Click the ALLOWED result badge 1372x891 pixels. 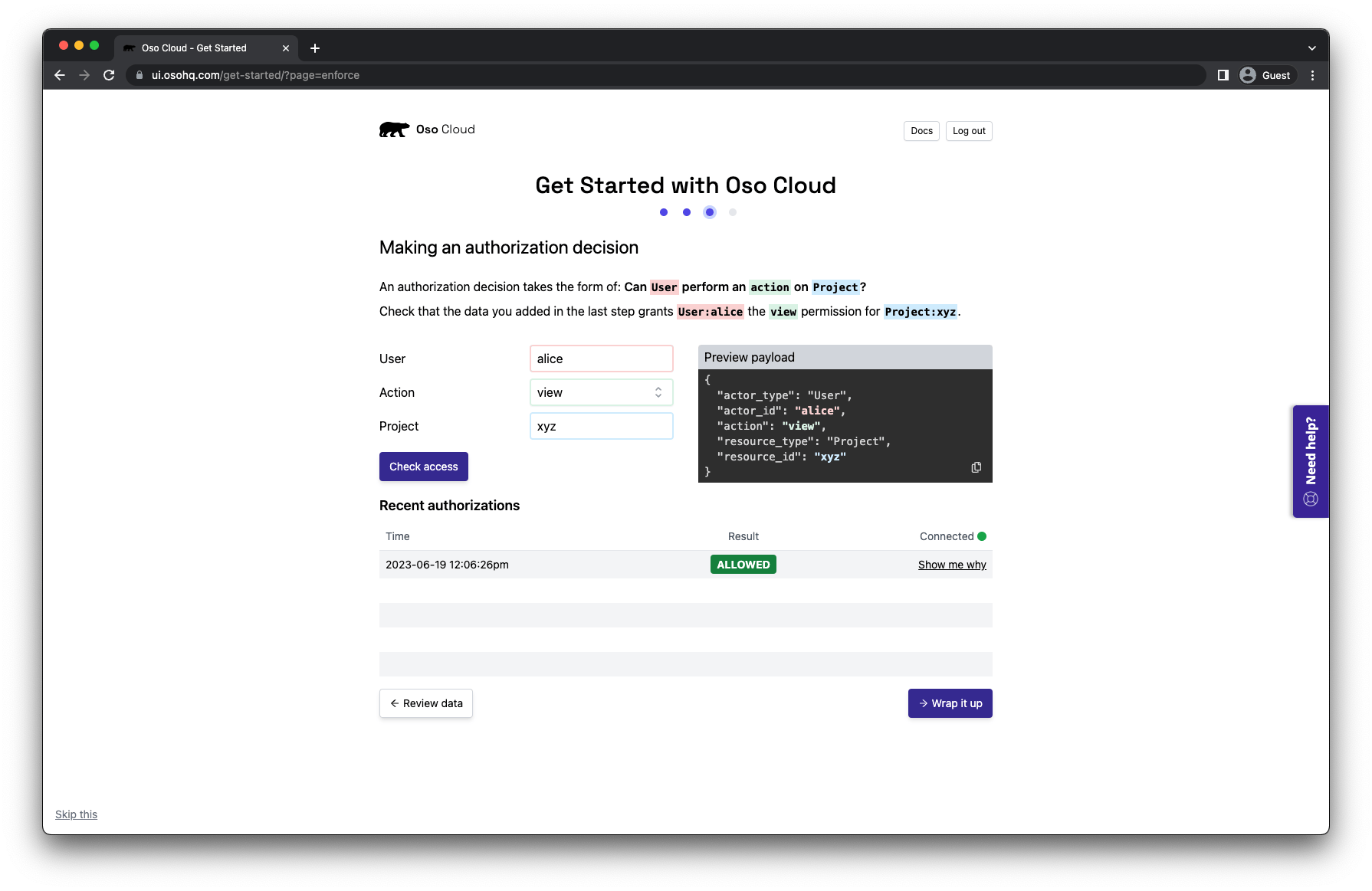(743, 565)
